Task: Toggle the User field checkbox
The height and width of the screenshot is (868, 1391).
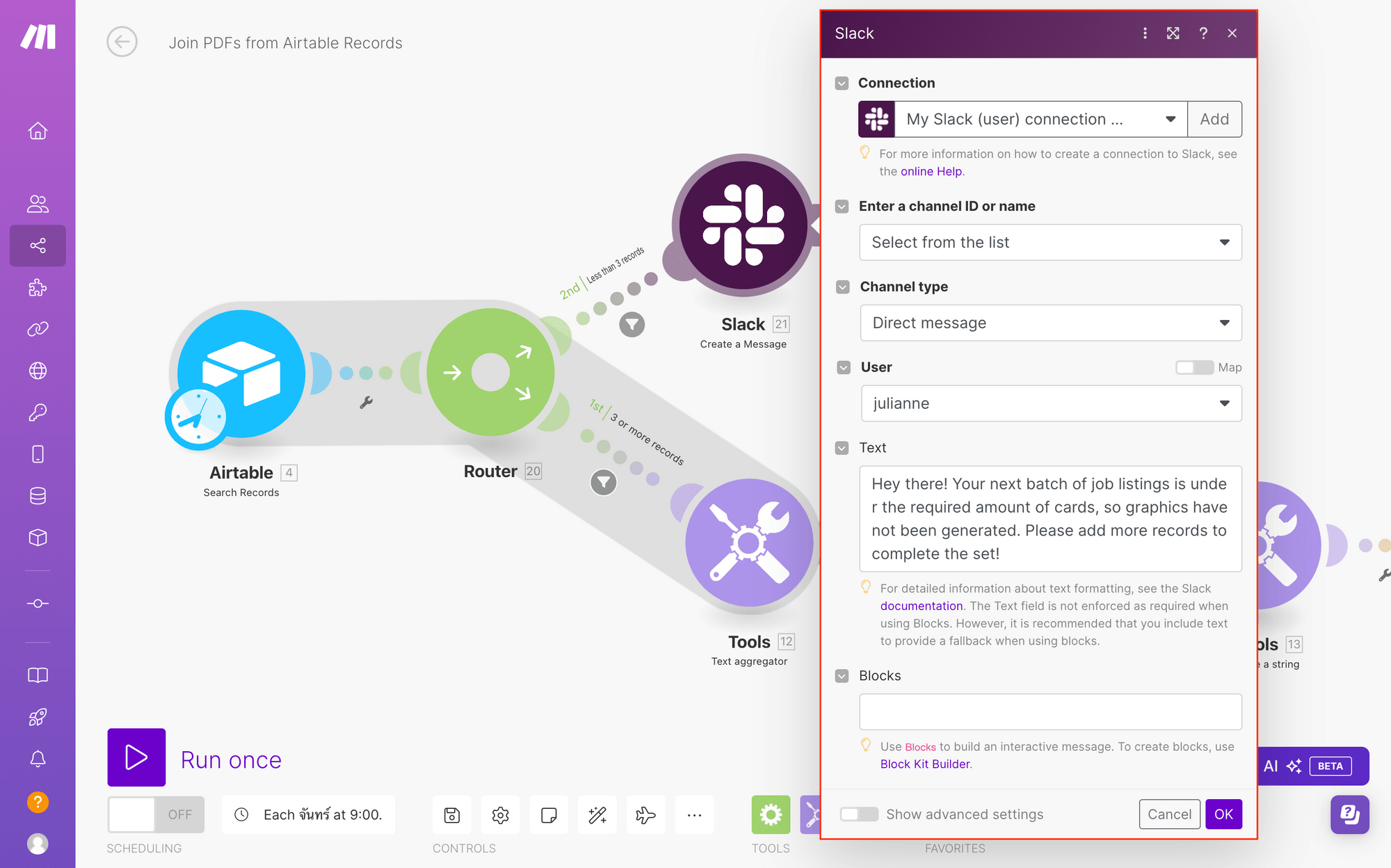Action: pyautogui.click(x=844, y=367)
